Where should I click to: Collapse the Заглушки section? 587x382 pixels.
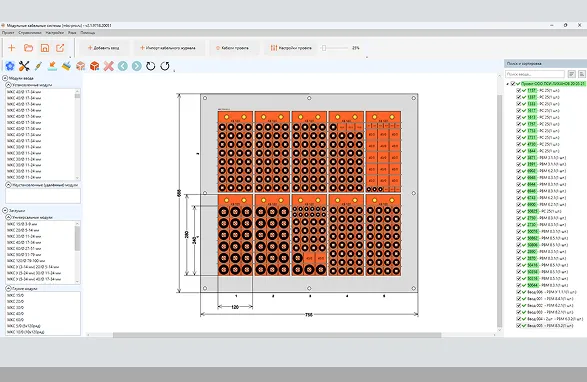5,210
